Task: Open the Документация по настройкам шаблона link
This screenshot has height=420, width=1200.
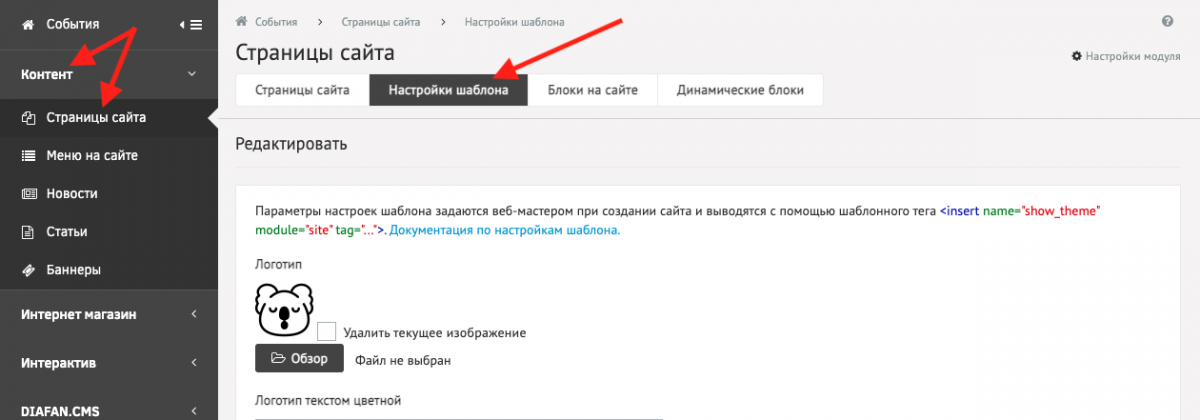Action: [x=505, y=230]
